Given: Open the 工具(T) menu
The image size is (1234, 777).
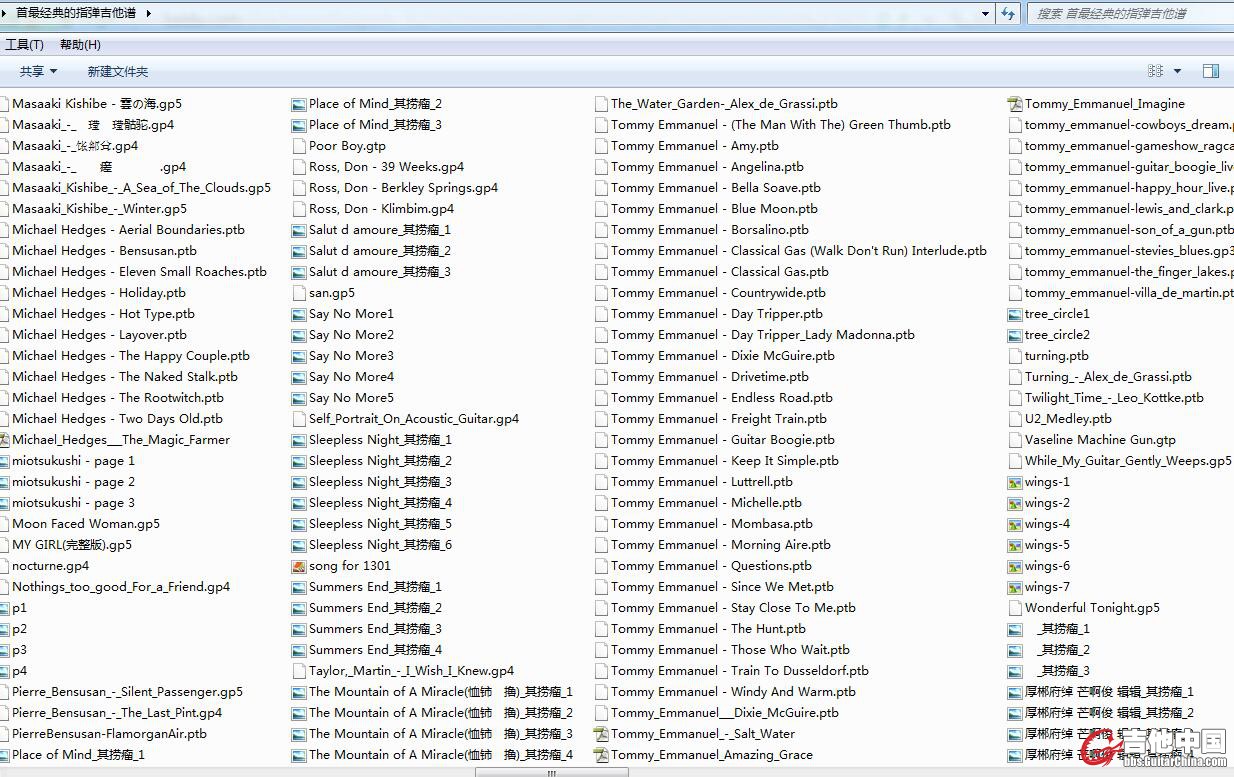Looking at the screenshot, I should (x=24, y=44).
